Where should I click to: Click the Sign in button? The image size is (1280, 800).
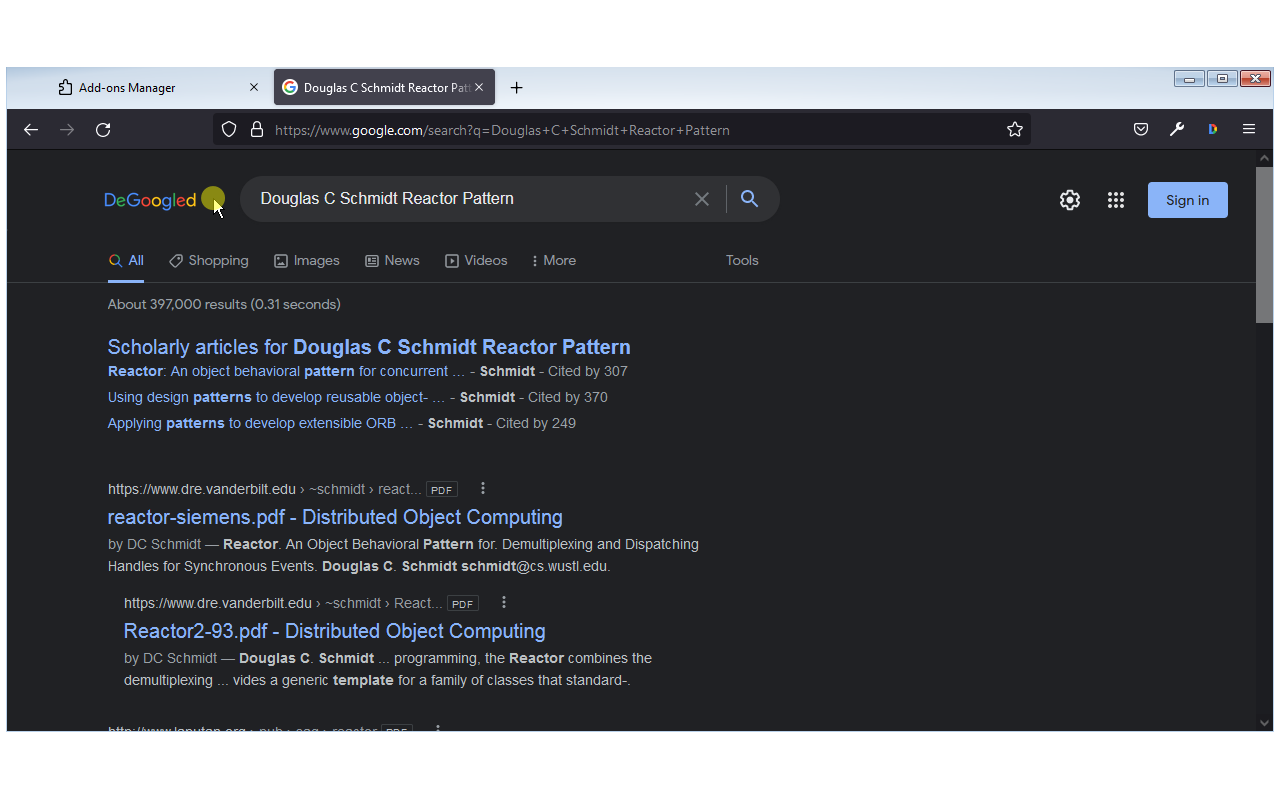tap(1188, 200)
